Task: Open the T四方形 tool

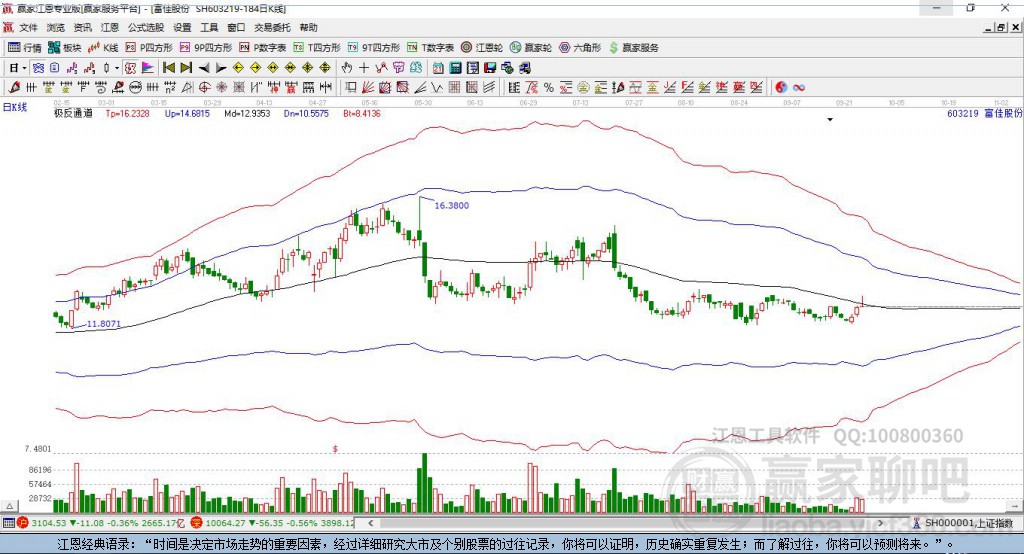Action: click(317, 48)
